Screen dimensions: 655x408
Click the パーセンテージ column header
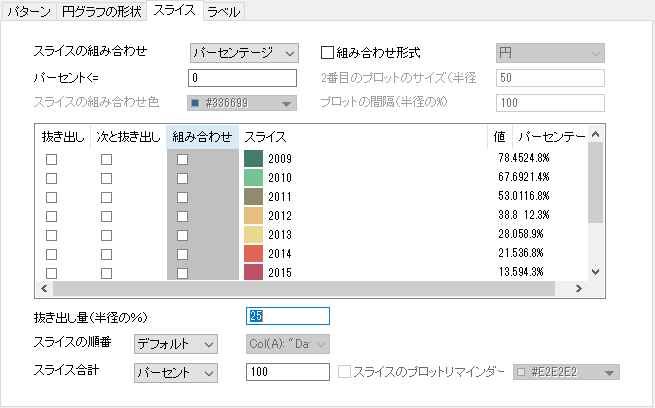551,137
